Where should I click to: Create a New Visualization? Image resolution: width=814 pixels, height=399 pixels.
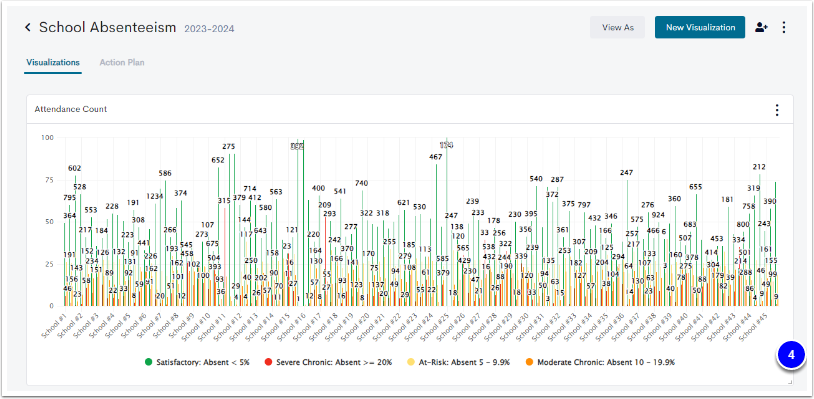click(x=700, y=27)
